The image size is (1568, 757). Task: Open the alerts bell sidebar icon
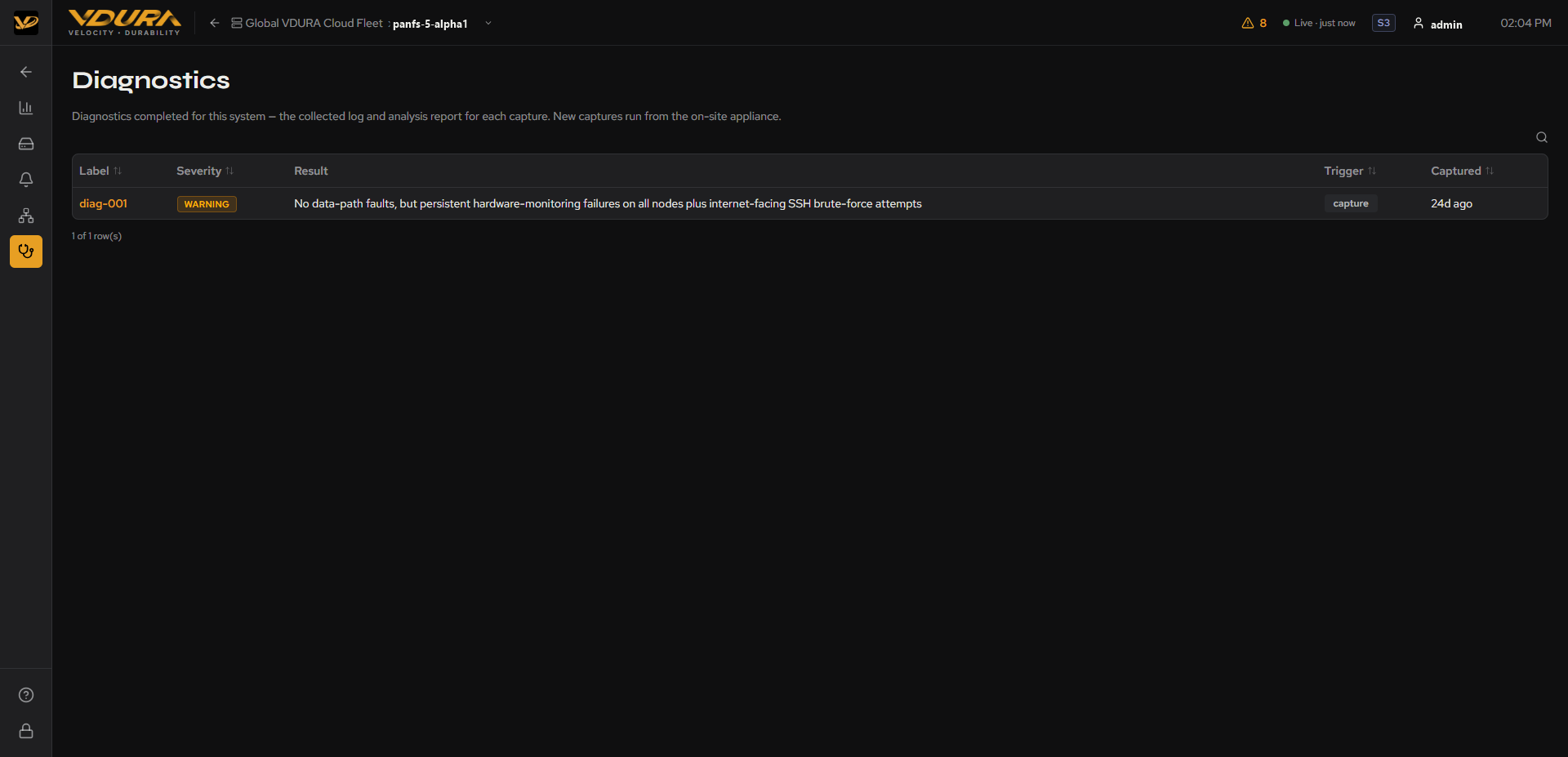26,180
